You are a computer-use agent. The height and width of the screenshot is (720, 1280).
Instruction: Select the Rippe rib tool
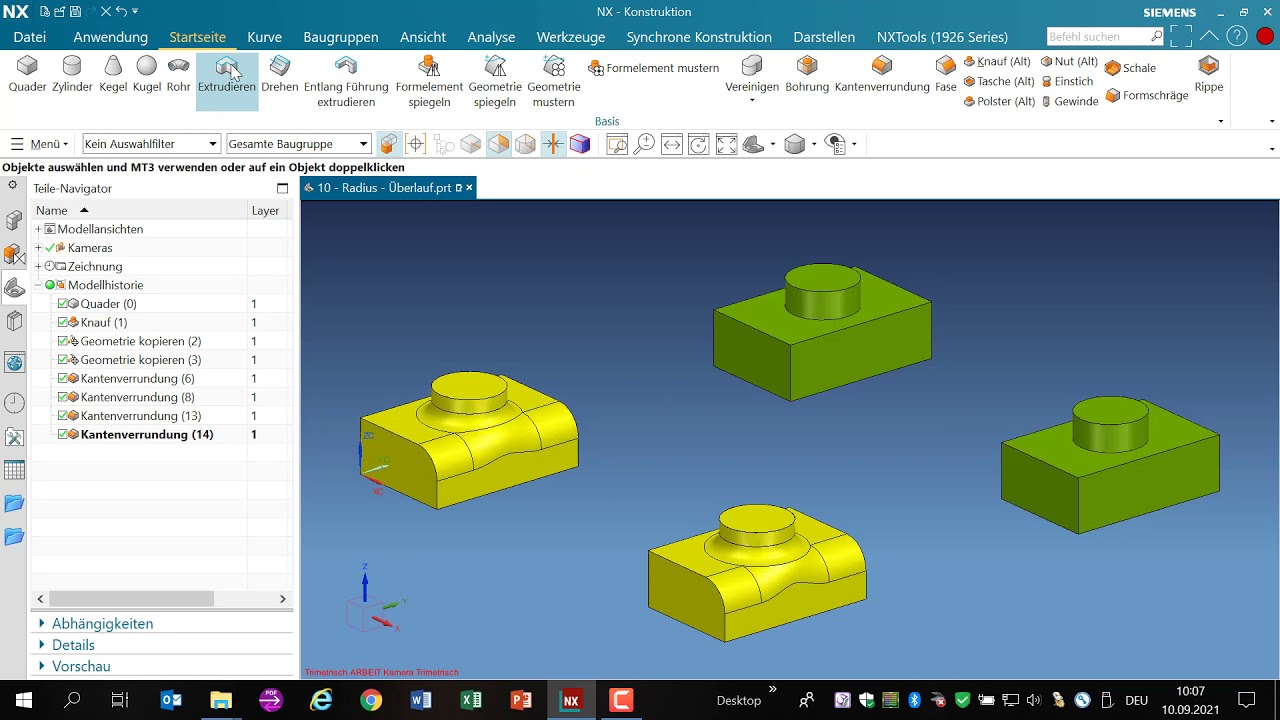pyautogui.click(x=1209, y=75)
